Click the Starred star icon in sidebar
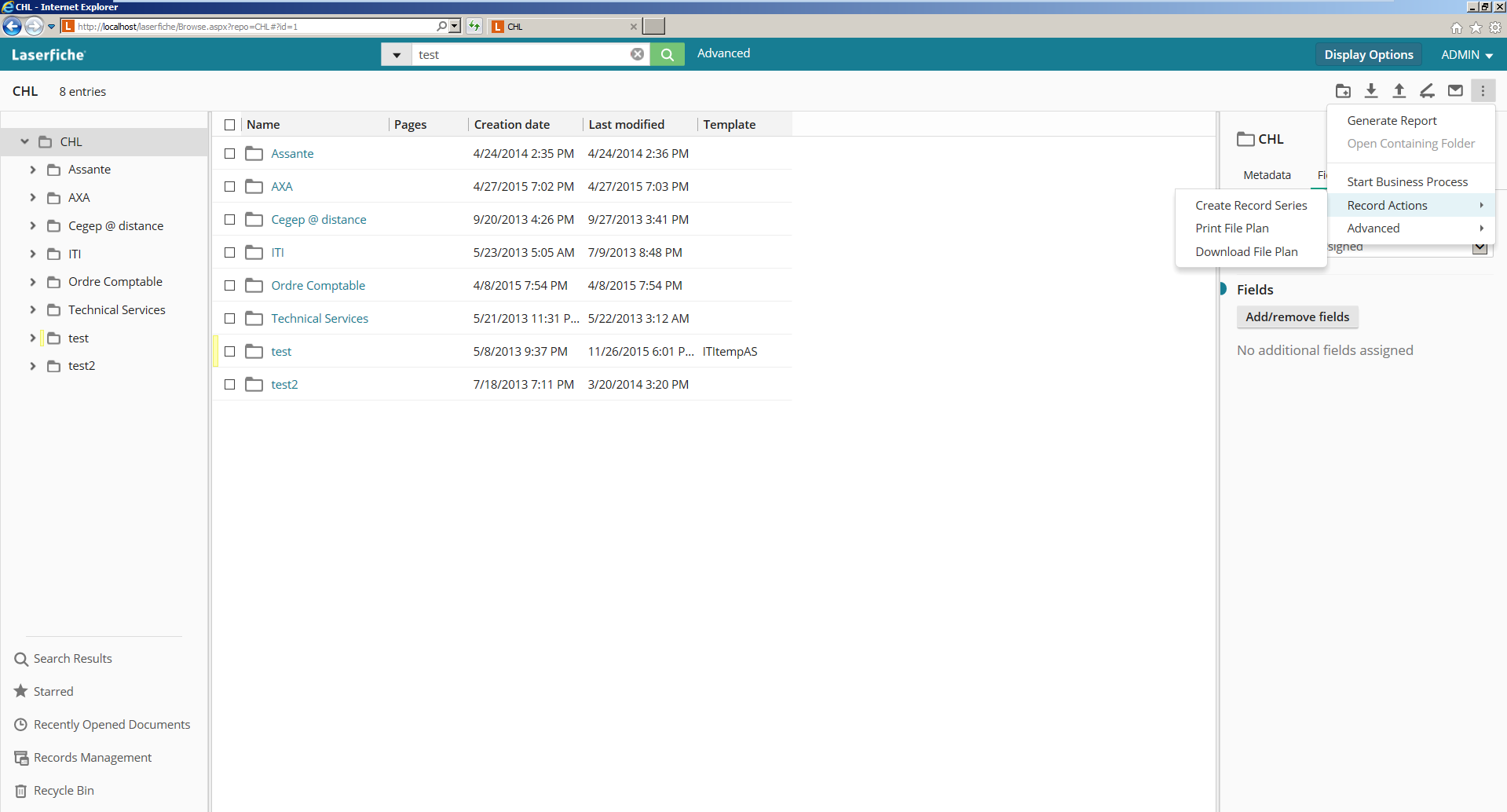 coord(21,691)
